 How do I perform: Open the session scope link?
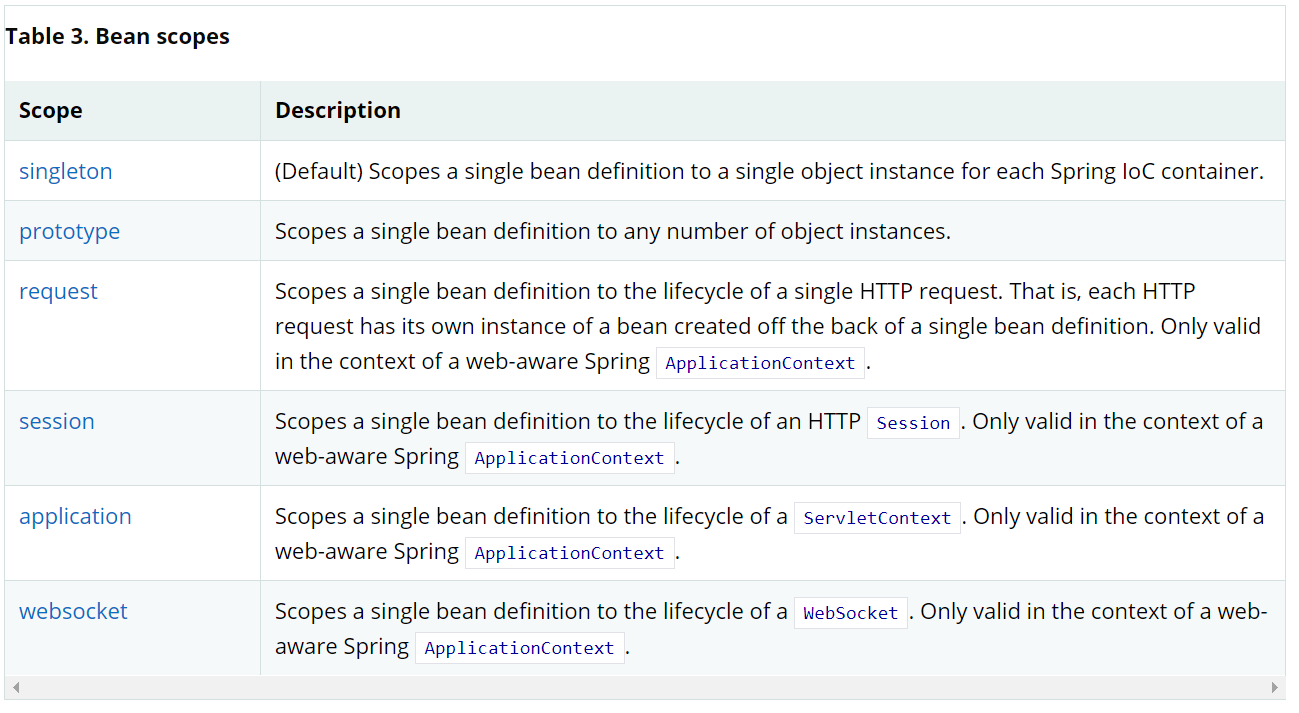pos(57,421)
